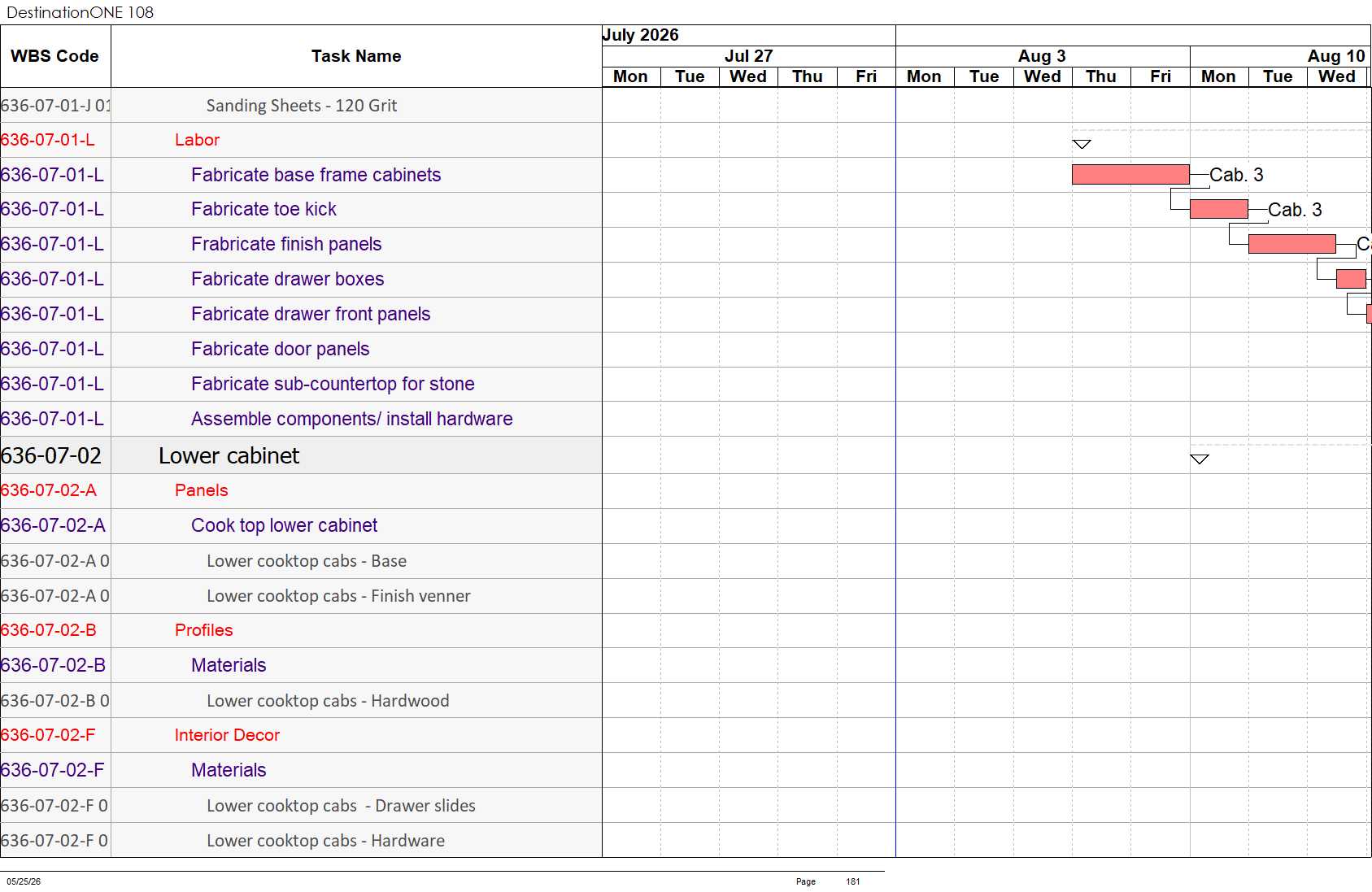The height and width of the screenshot is (892, 1372).
Task: Select the Interior Decor group row
Action: pos(301,735)
